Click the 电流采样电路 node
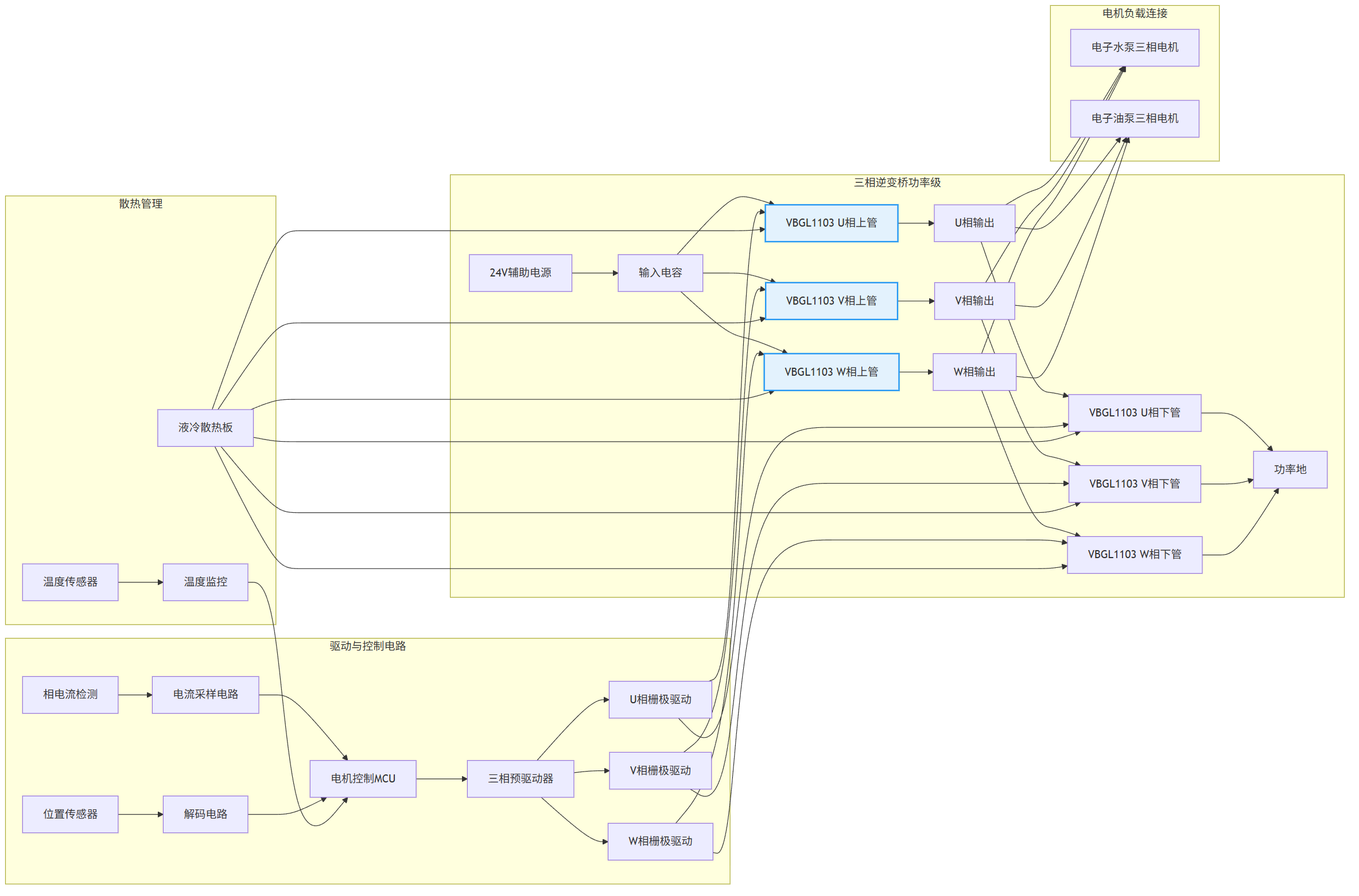 205,695
